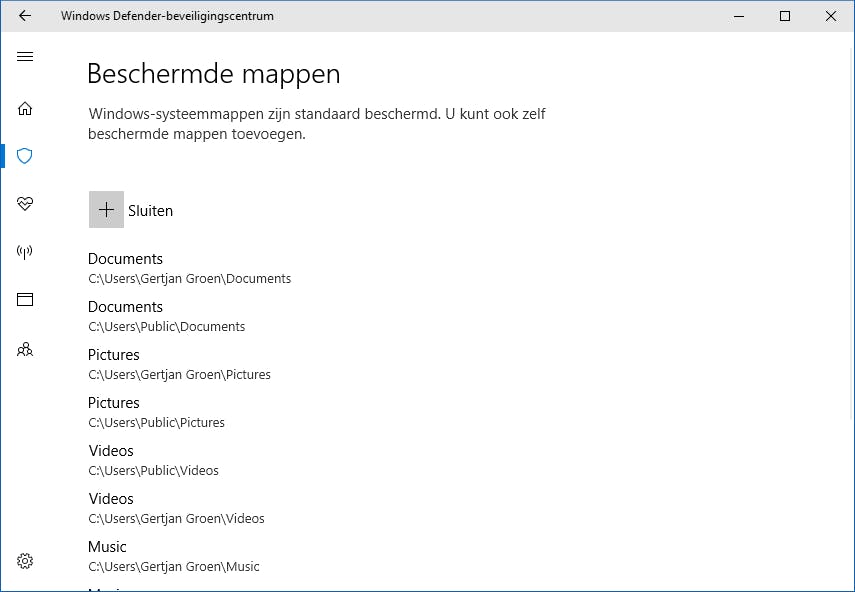Open settings with the gear icon
855x592 pixels.
(24, 561)
